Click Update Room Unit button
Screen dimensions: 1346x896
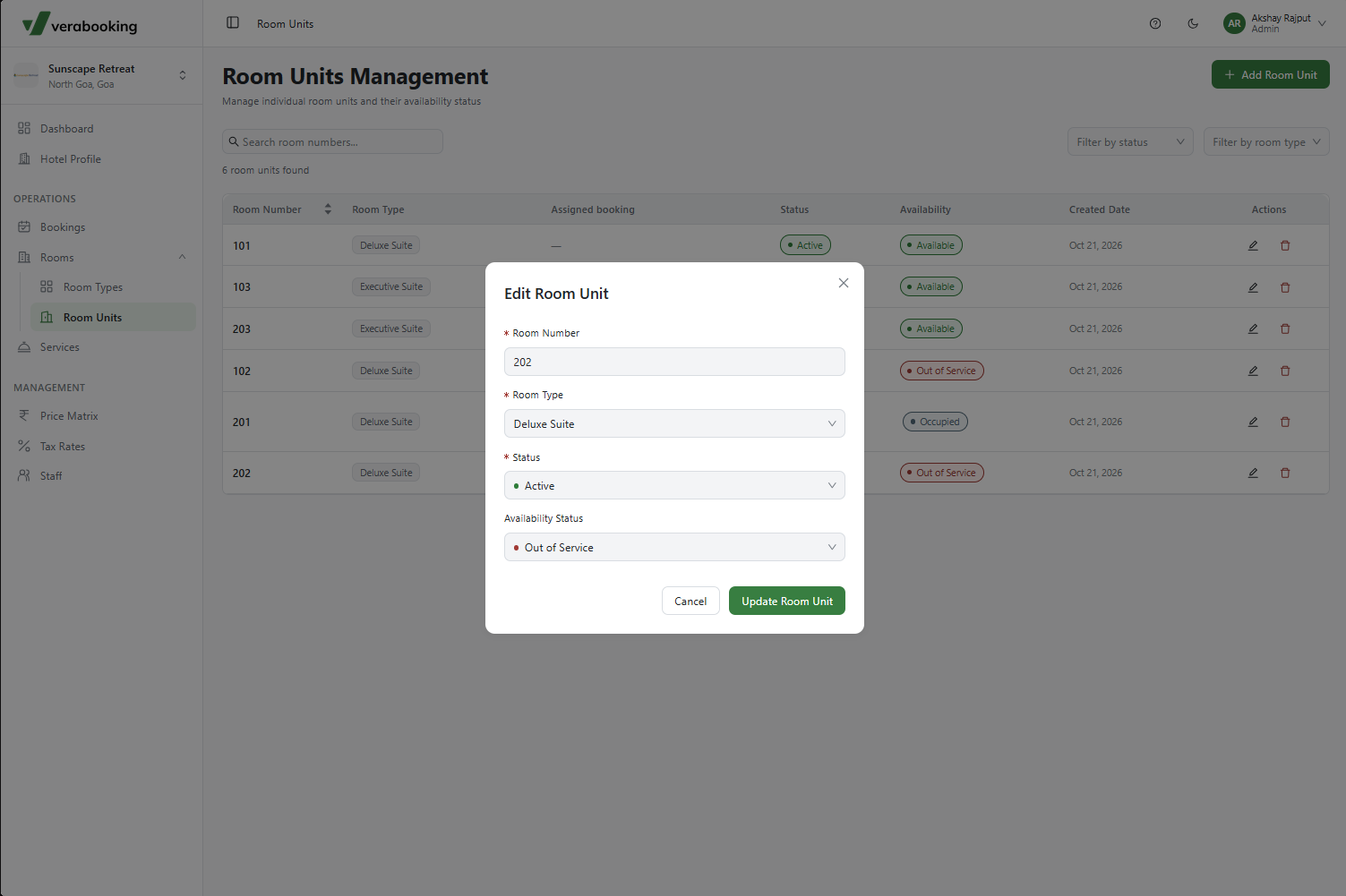point(787,601)
